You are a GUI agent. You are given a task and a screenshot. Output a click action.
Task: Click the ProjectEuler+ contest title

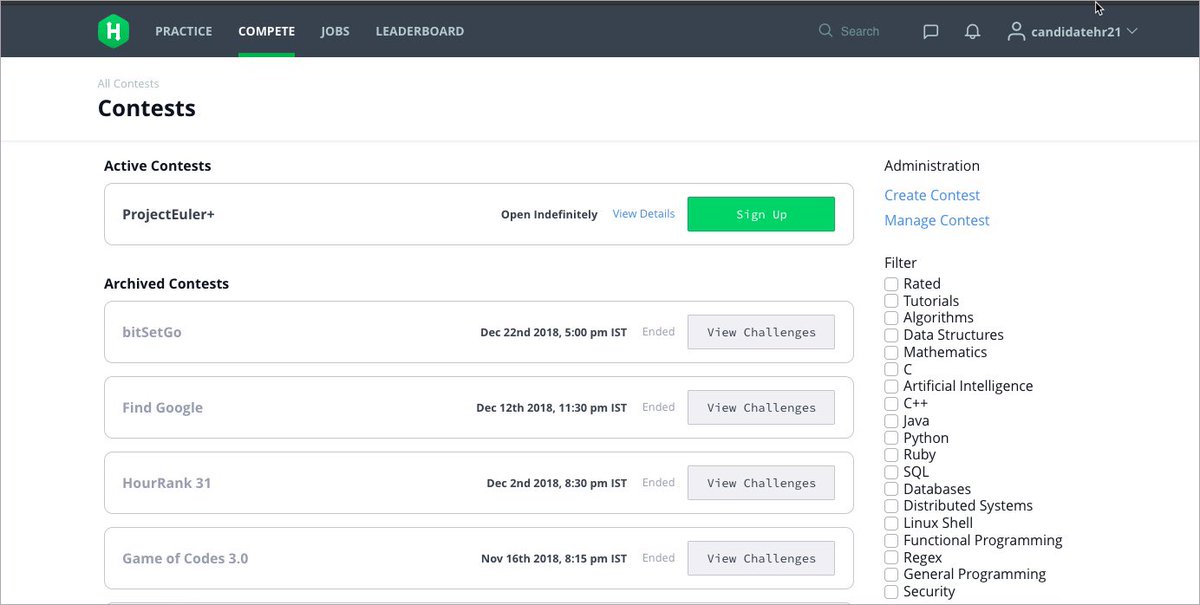pos(168,214)
